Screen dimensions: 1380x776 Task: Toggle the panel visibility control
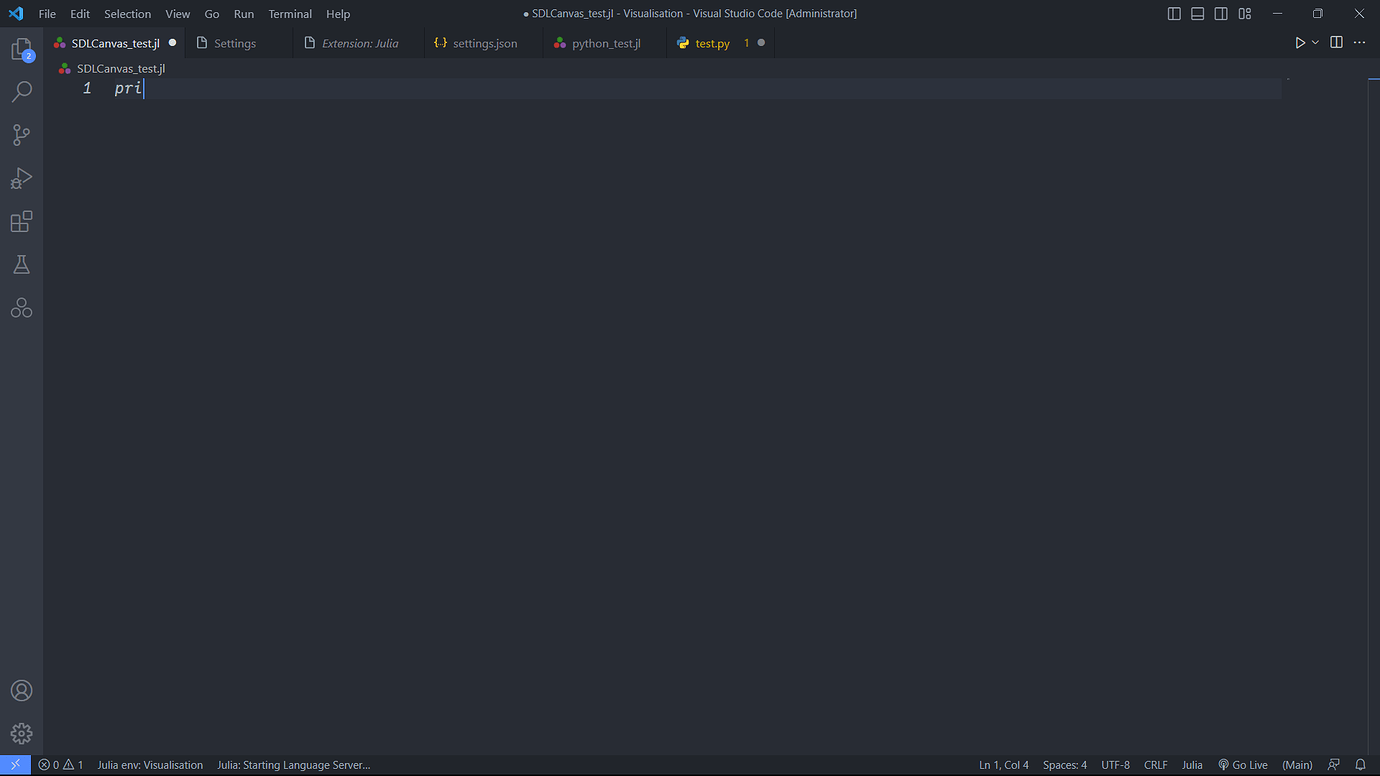coord(1196,13)
